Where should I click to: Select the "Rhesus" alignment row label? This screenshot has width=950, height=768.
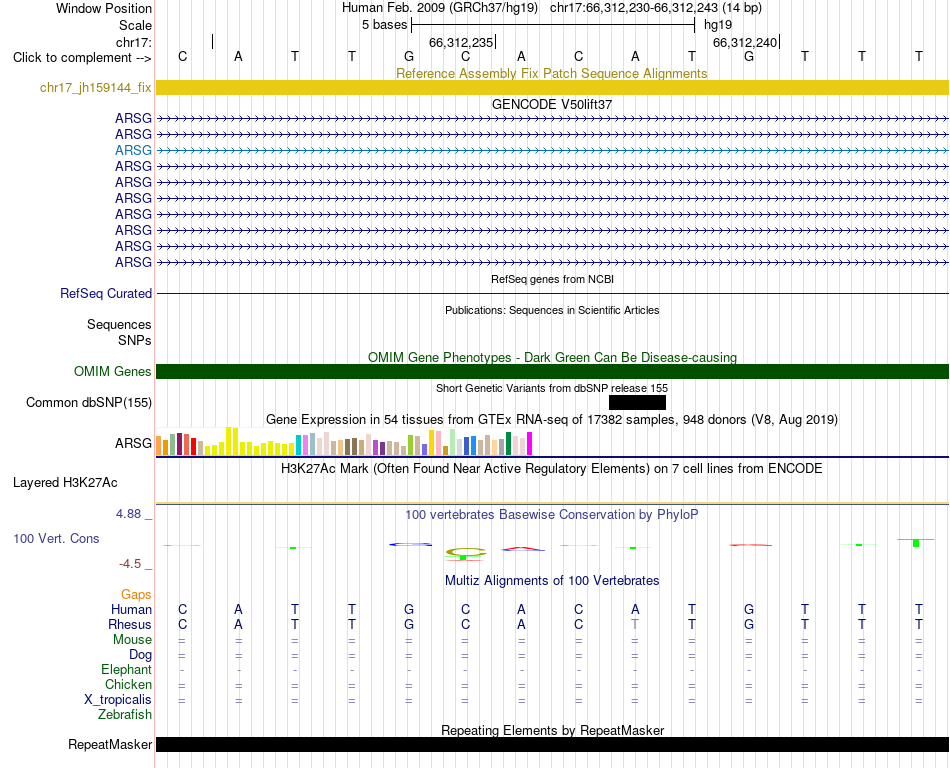(130, 624)
